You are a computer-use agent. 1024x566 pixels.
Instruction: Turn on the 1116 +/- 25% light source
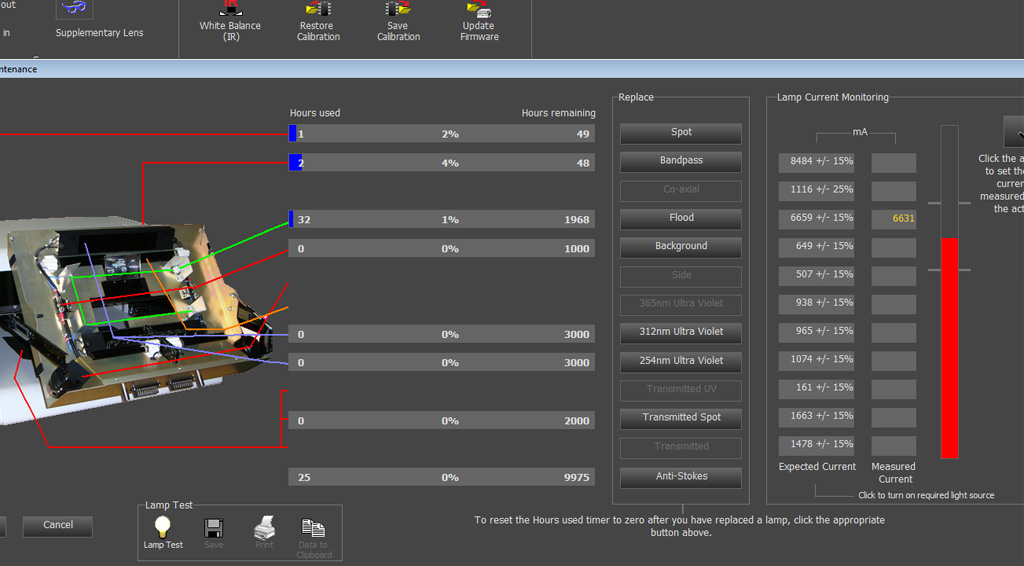pos(816,191)
